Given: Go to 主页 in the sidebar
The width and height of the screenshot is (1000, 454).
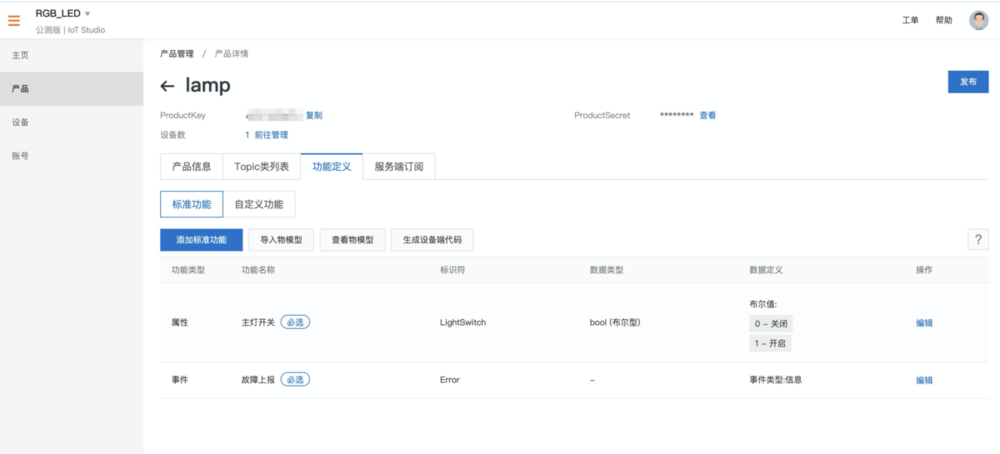Looking at the screenshot, I should [71, 55].
